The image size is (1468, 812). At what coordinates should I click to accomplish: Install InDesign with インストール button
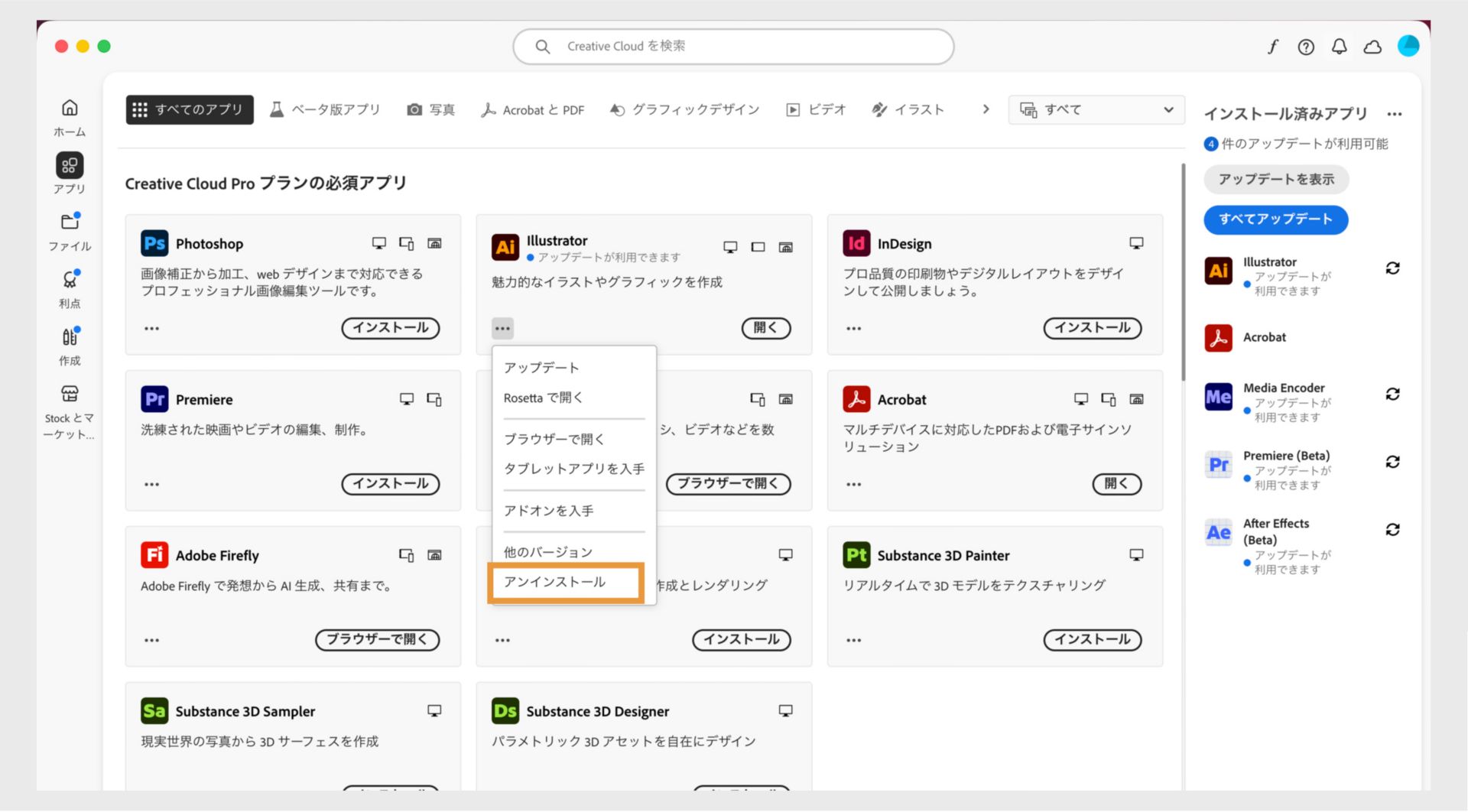coord(1093,328)
